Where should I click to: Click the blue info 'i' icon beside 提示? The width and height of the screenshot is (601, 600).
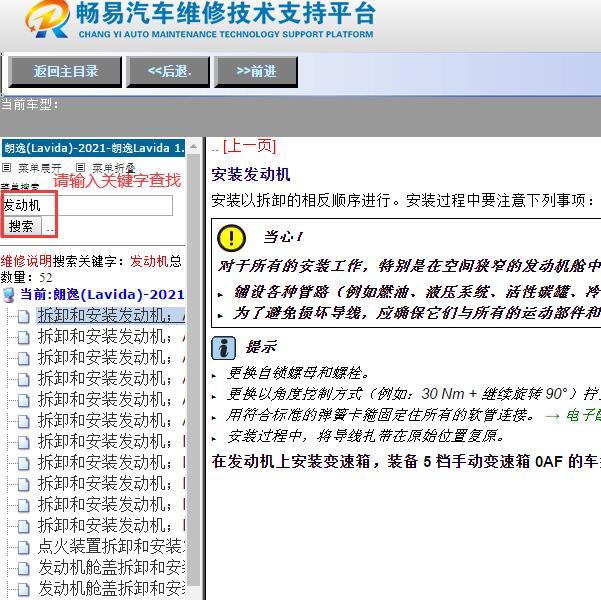click(223, 348)
